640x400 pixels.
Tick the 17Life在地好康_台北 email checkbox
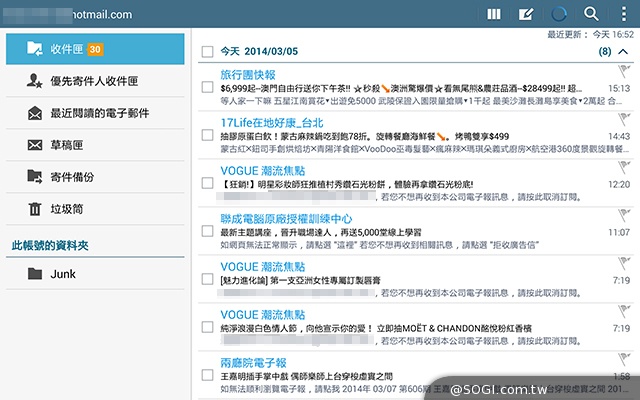[x=207, y=137]
